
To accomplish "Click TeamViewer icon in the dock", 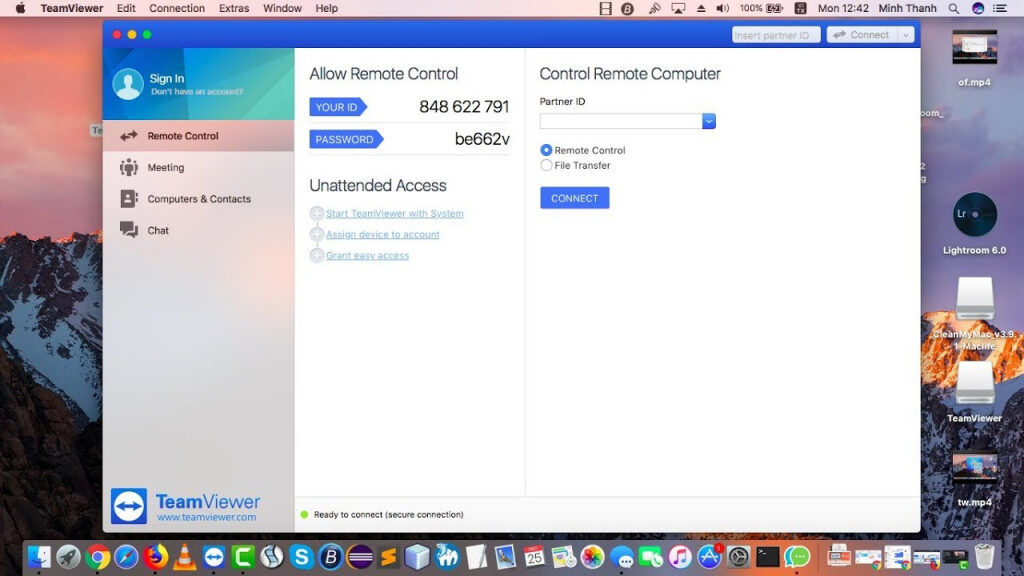I will (214, 557).
